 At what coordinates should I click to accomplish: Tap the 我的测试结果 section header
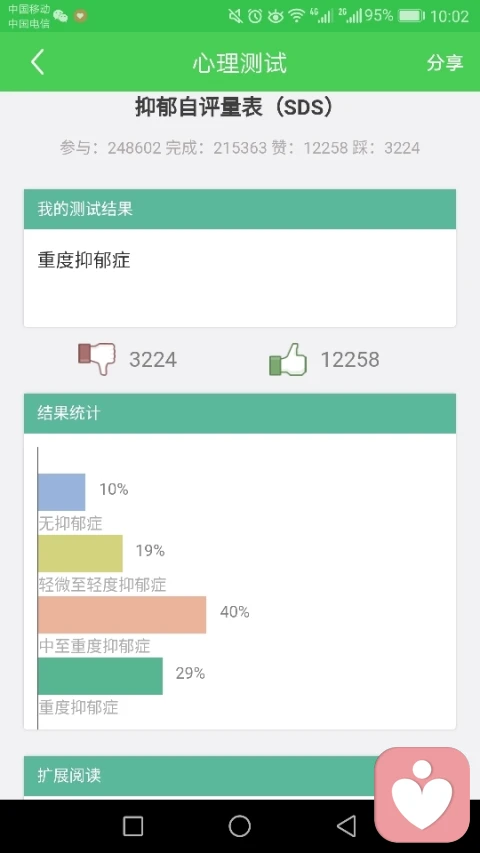pyautogui.click(x=240, y=209)
